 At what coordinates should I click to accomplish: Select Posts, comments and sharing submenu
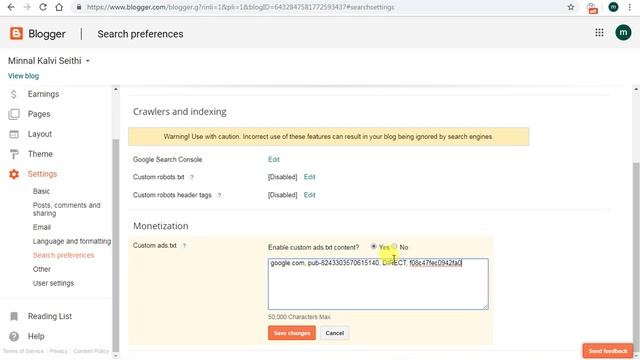coord(67,209)
